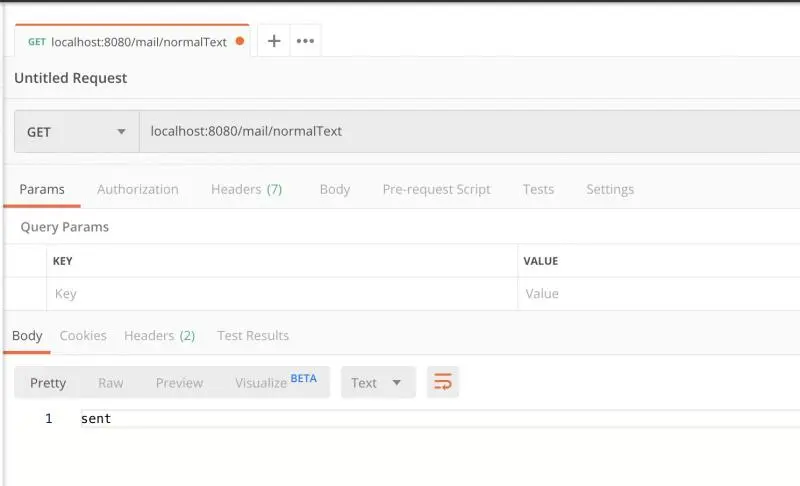The height and width of the screenshot is (486, 800).
Task: Click the Key query param field
Action: coord(282,294)
